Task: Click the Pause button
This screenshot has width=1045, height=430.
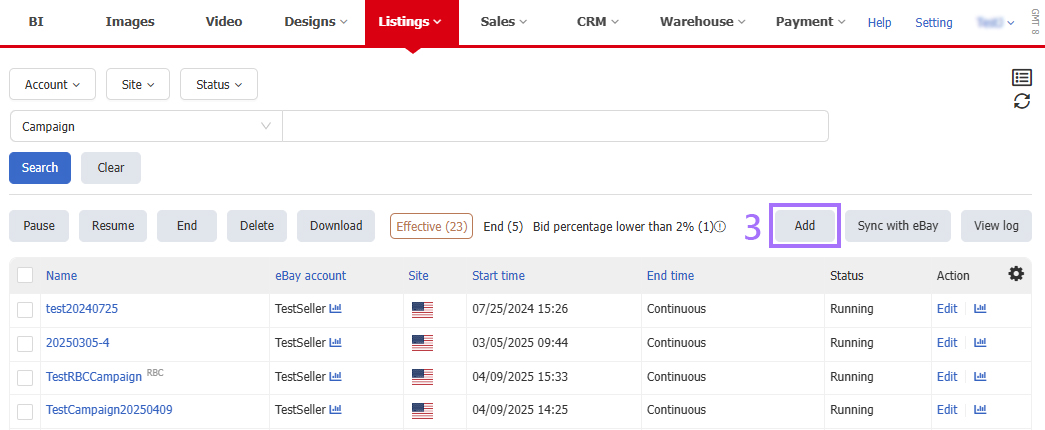Action: click(x=39, y=226)
